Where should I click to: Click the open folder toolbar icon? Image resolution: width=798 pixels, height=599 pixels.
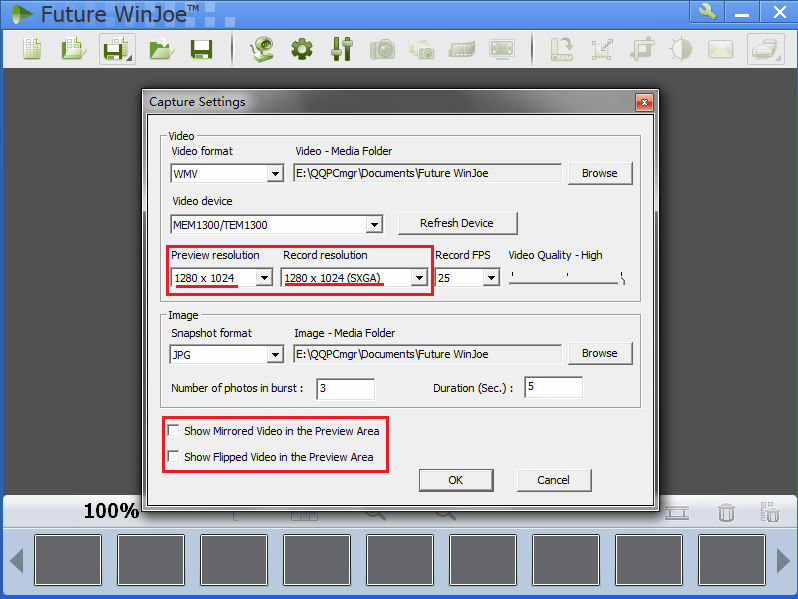(x=161, y=49)
